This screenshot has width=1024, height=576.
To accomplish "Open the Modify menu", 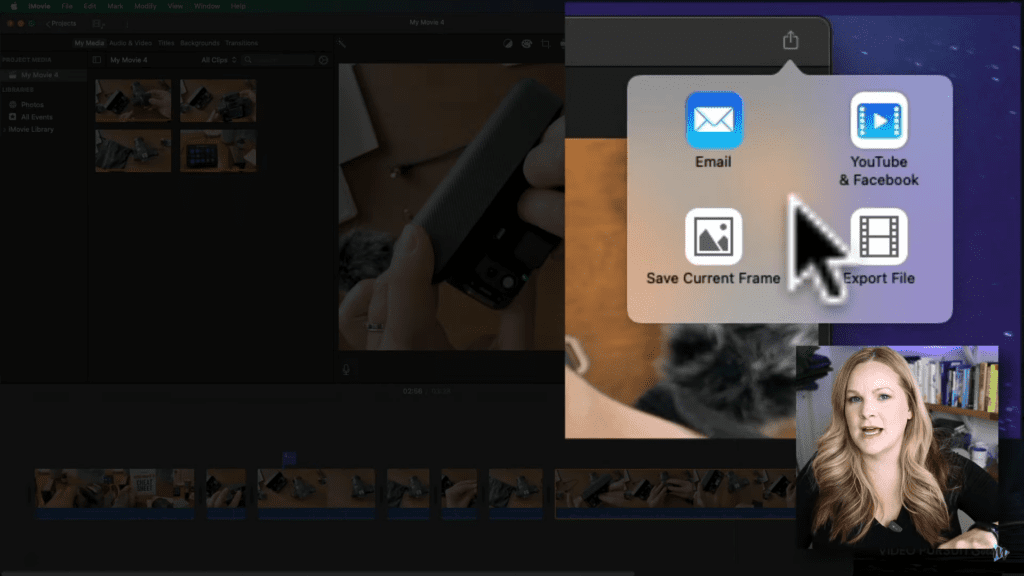I will [145, 6].
